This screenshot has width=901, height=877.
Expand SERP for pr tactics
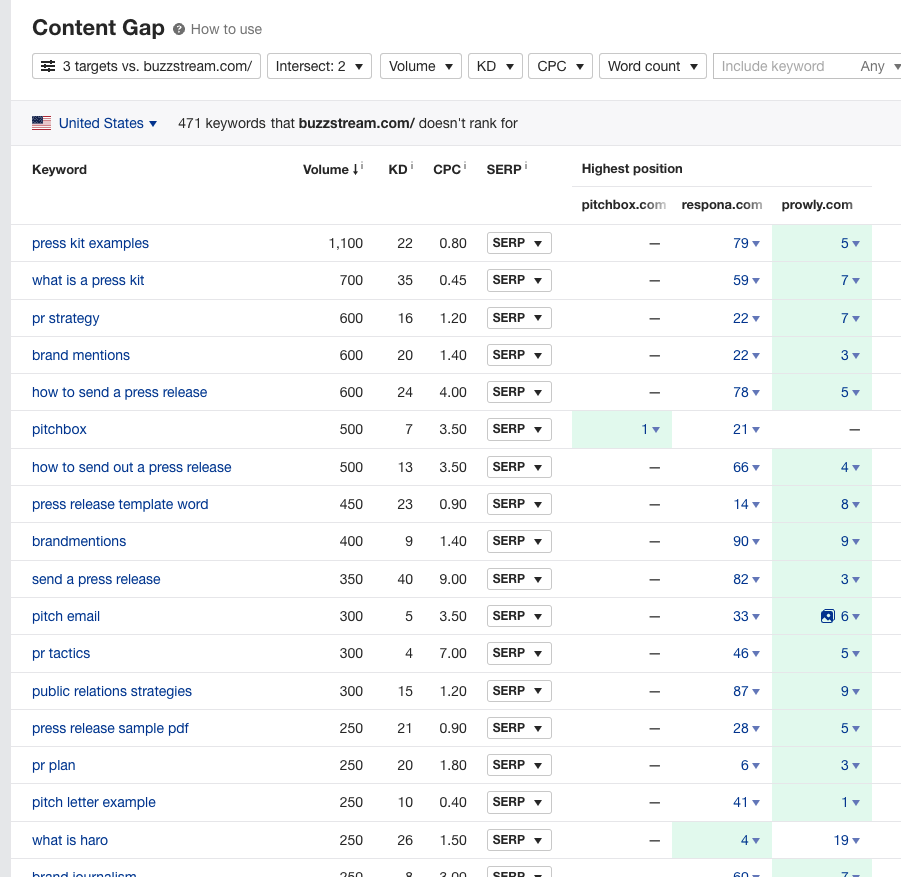pos(519,653)
